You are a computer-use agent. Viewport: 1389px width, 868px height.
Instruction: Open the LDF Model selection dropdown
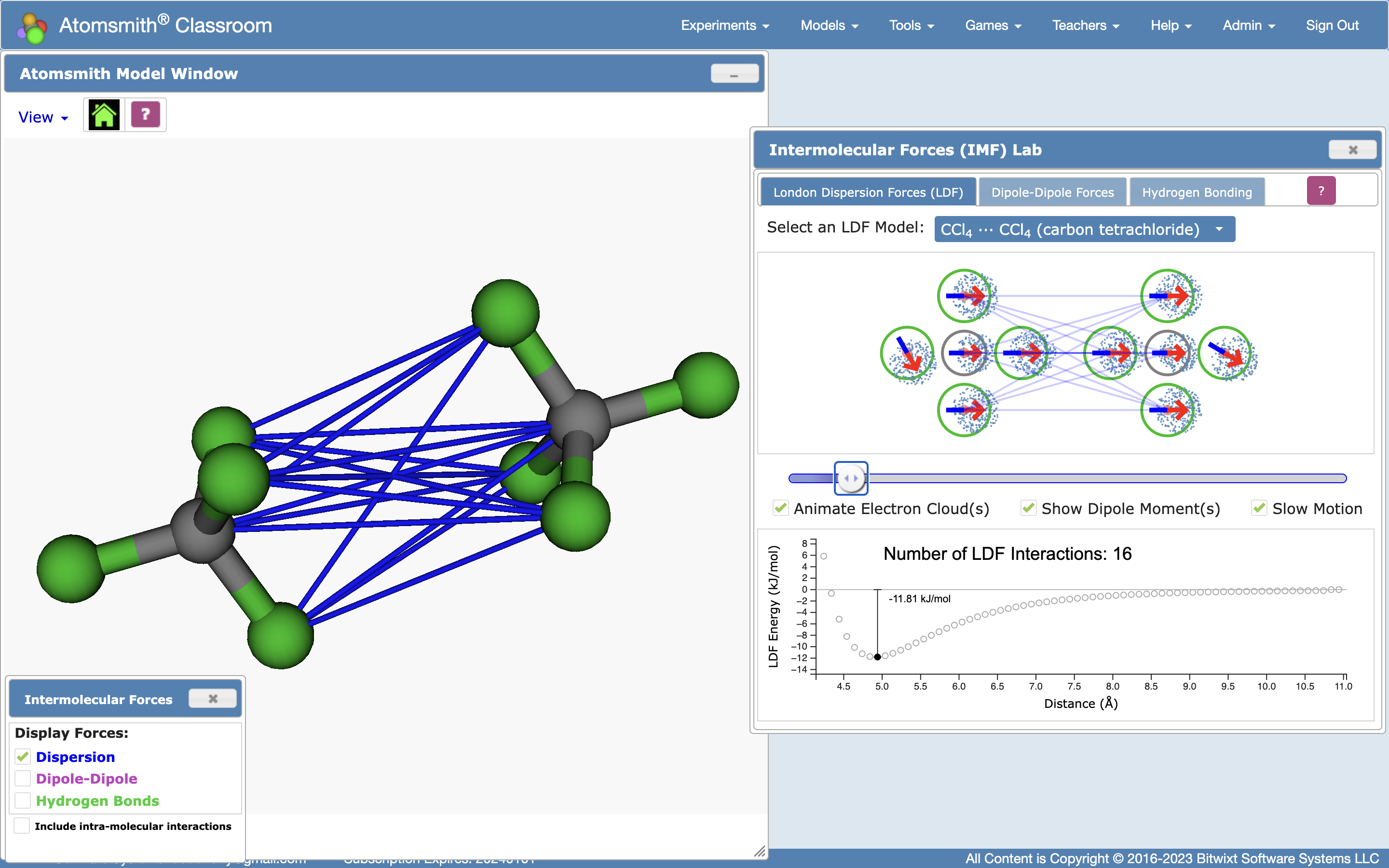pyautogui.click(x=1084, y=230)
